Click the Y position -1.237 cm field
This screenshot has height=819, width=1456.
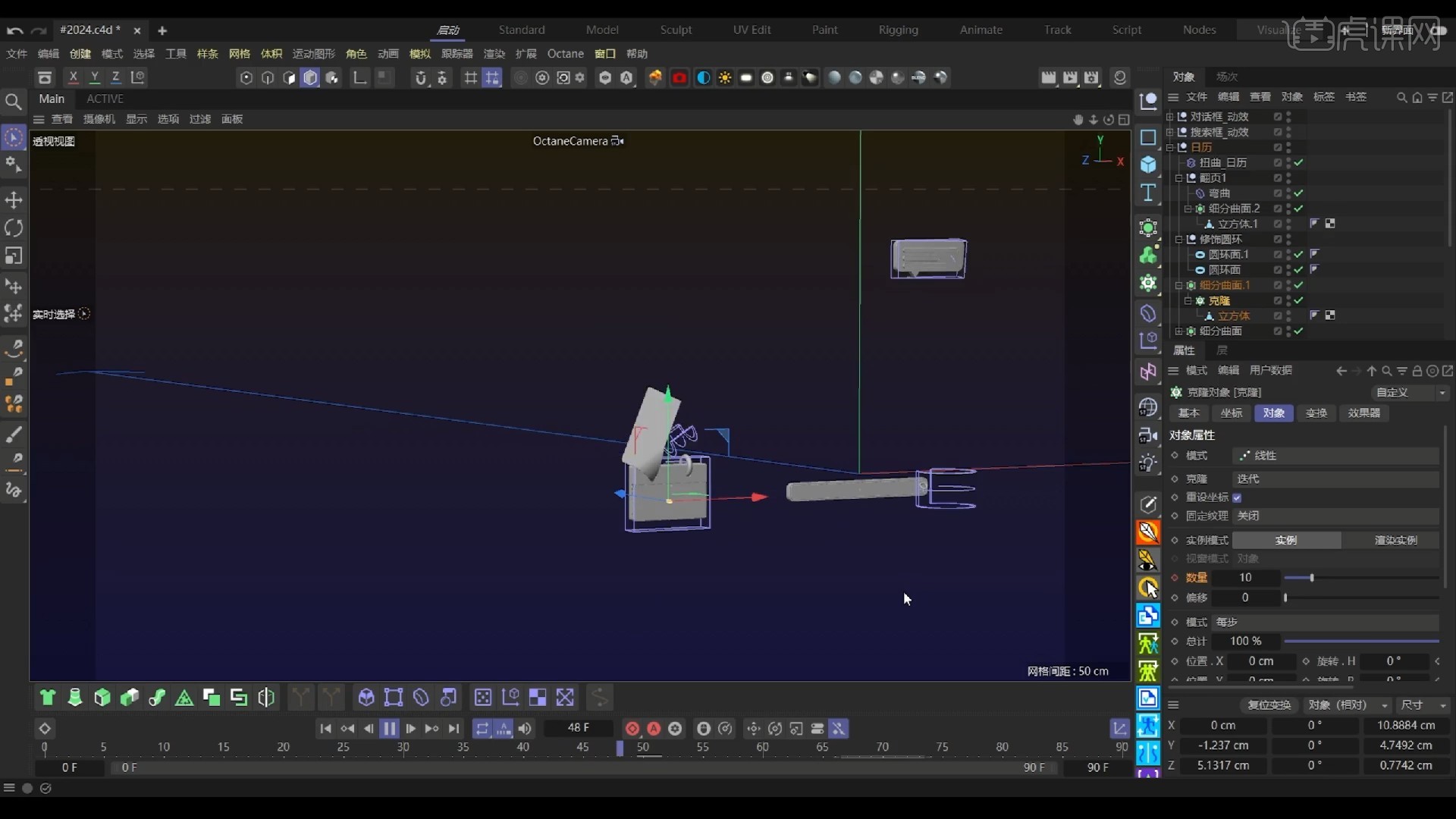click(1223, 745)
